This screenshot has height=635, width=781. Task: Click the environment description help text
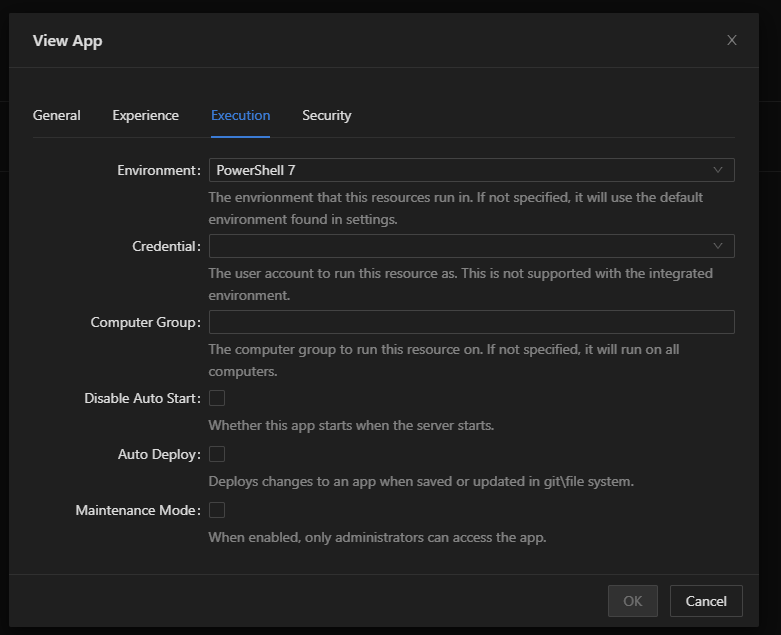[456, 208]
